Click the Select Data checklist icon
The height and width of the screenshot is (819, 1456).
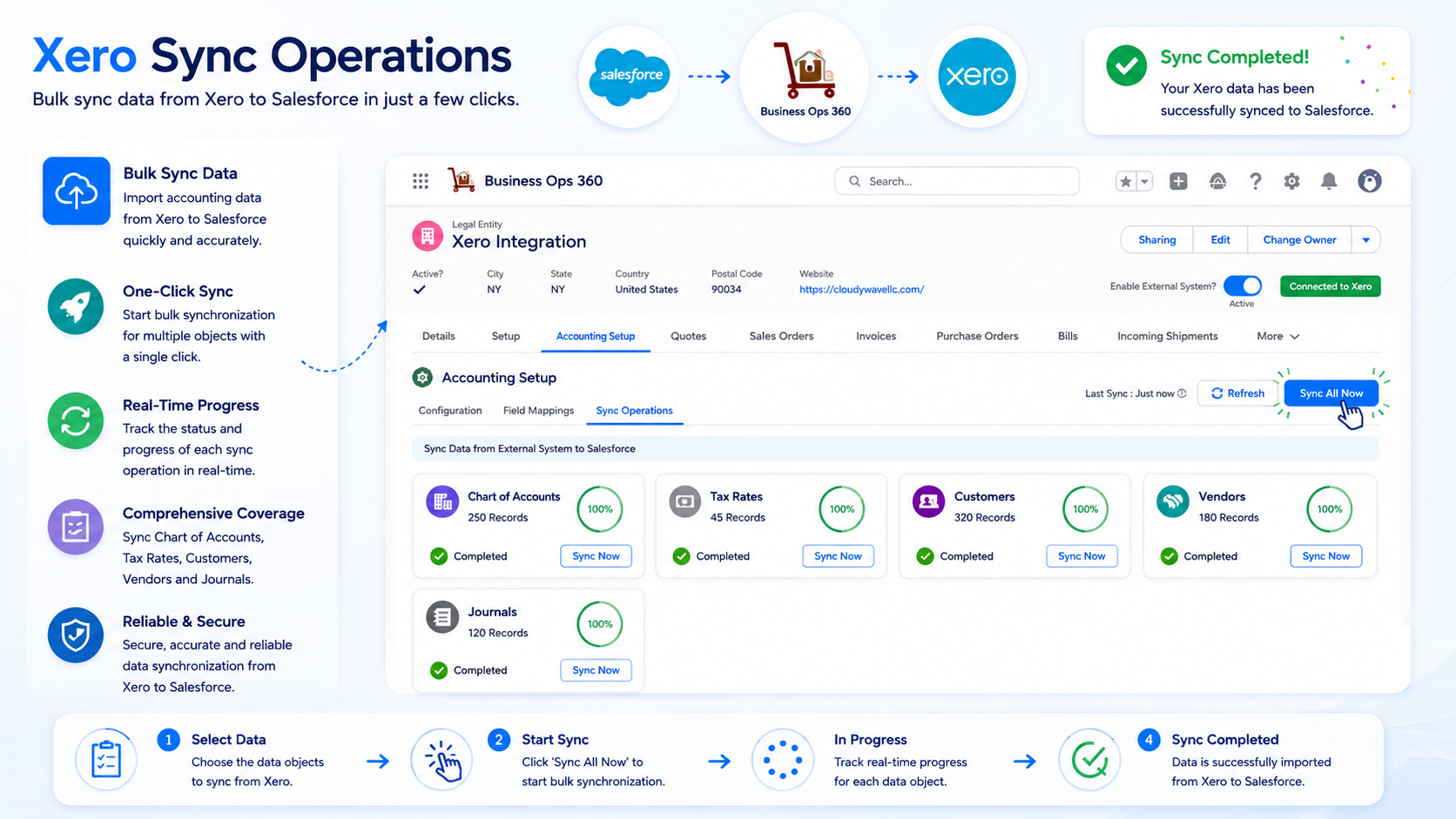pyautogui.click(x=106, y=759)
